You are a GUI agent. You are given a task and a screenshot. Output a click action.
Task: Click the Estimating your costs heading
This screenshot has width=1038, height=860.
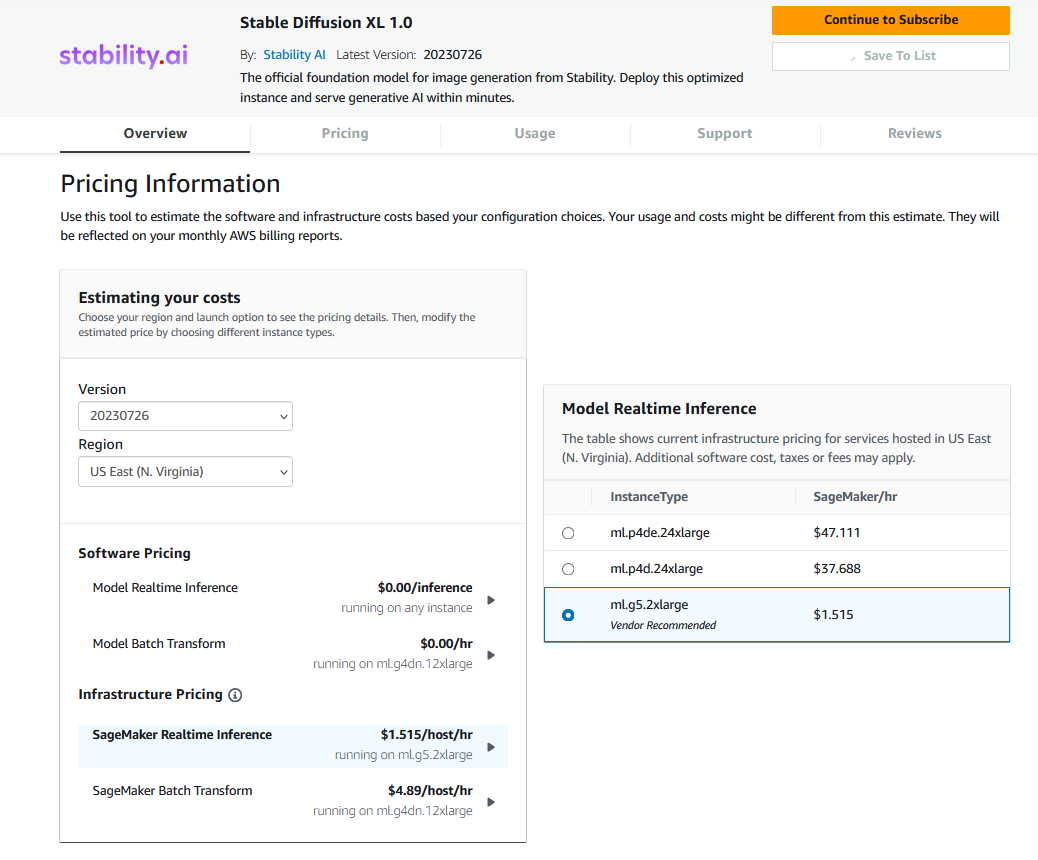pos(160,298)
